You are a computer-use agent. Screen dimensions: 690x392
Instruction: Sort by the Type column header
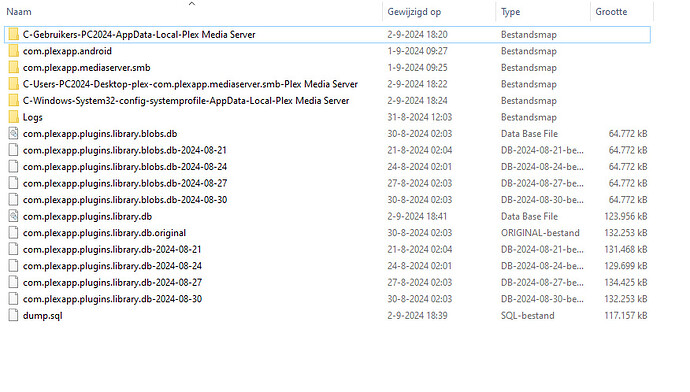[x=510, y=12]
